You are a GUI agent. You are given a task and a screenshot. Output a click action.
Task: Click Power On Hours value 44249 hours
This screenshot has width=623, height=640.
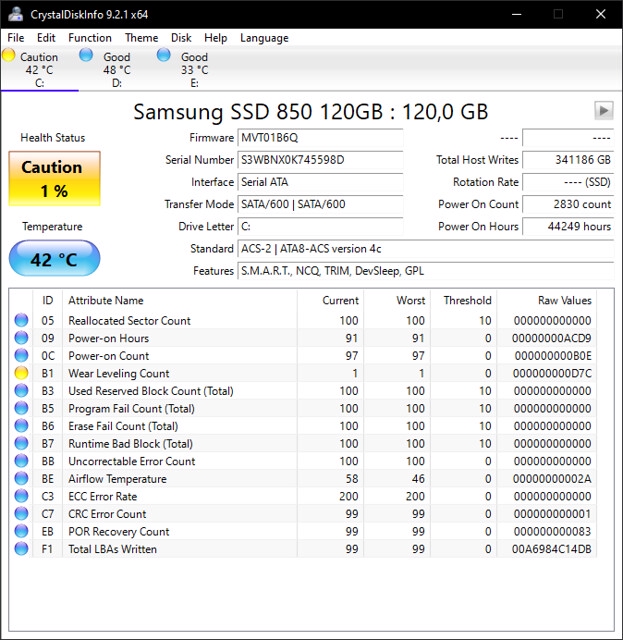[x=568, y=226]
